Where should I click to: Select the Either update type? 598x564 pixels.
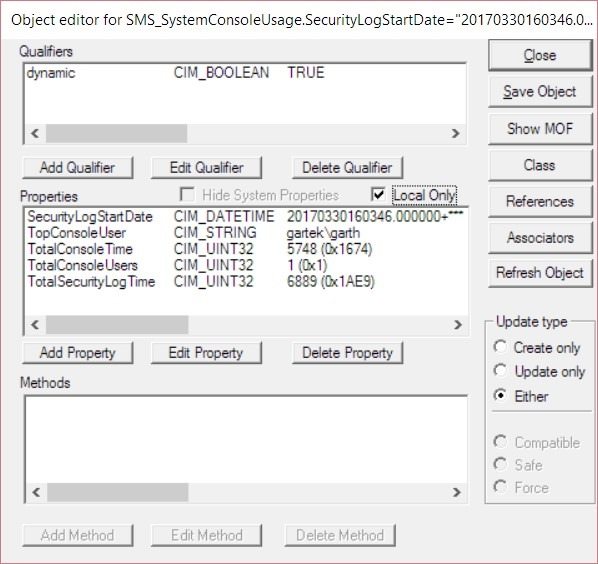click(x=500, y=396)
